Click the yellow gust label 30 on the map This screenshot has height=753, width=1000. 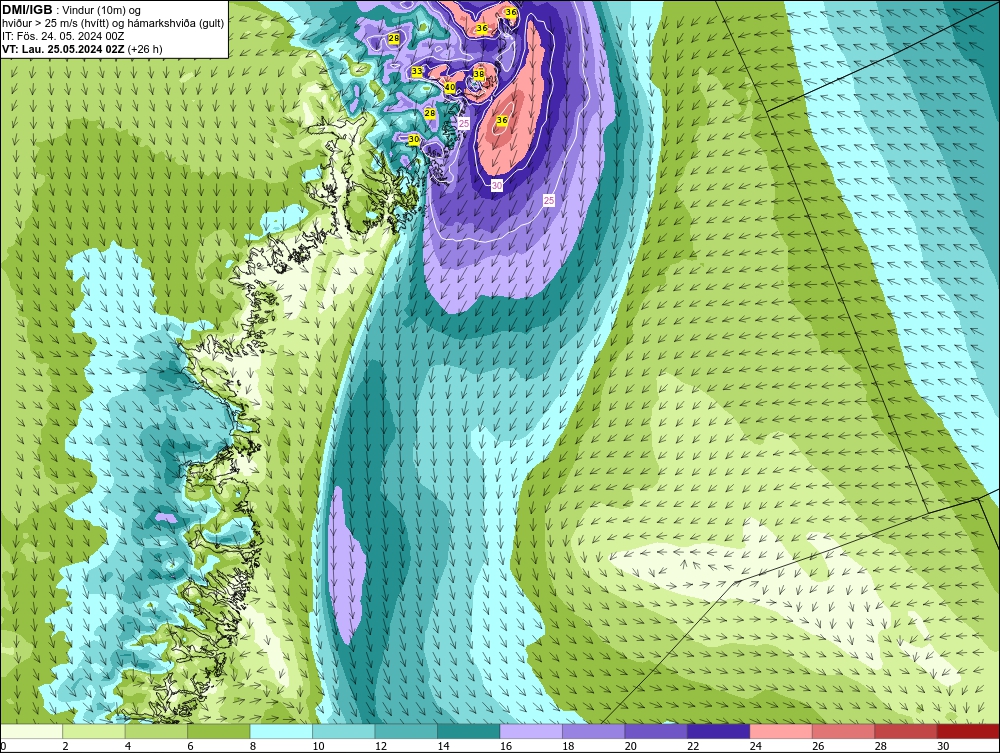pos(414,139)
